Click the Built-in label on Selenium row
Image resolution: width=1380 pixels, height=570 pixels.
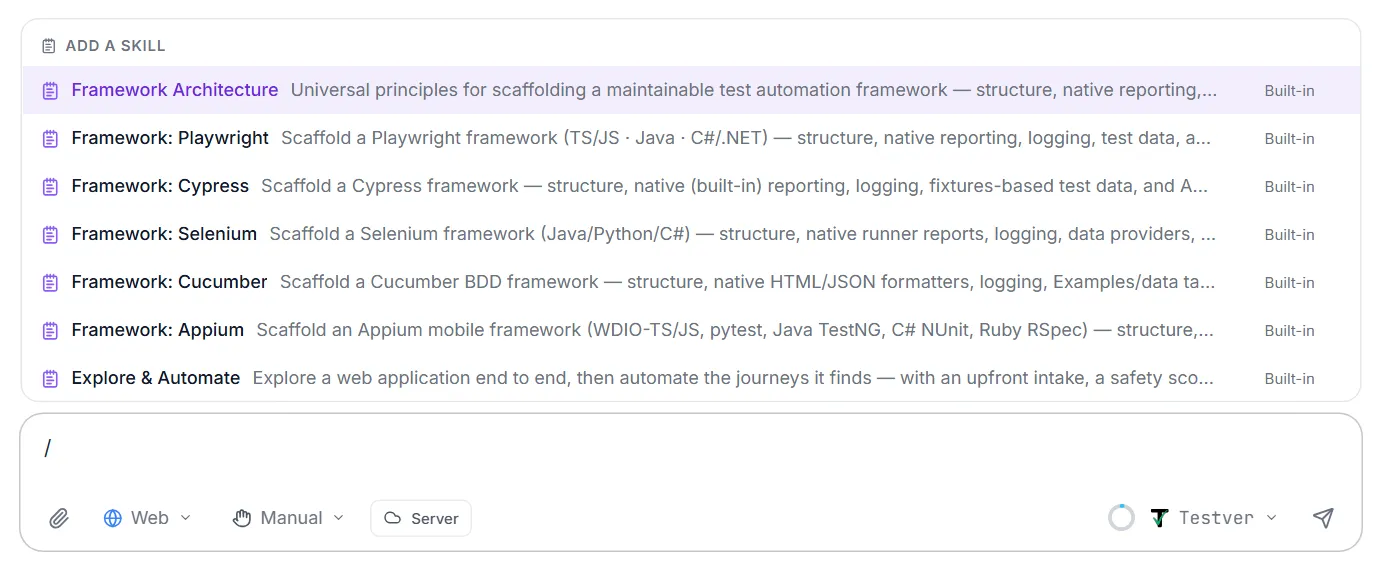coord(1289,235)
